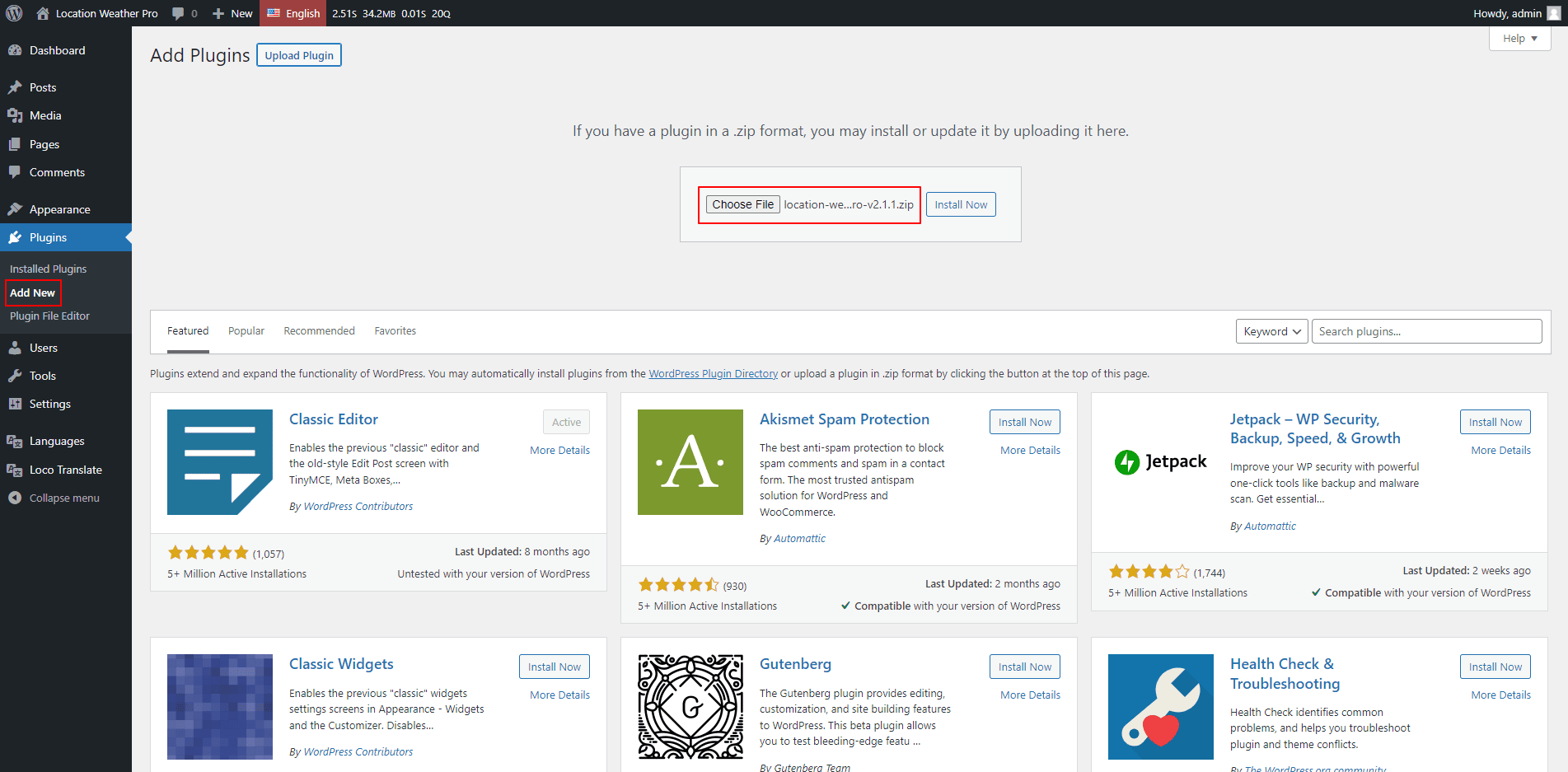Collapse the admin sidebar menu
Image resolution: width=1568 pixels, height=772 pixels.
[x=54, y=498]
